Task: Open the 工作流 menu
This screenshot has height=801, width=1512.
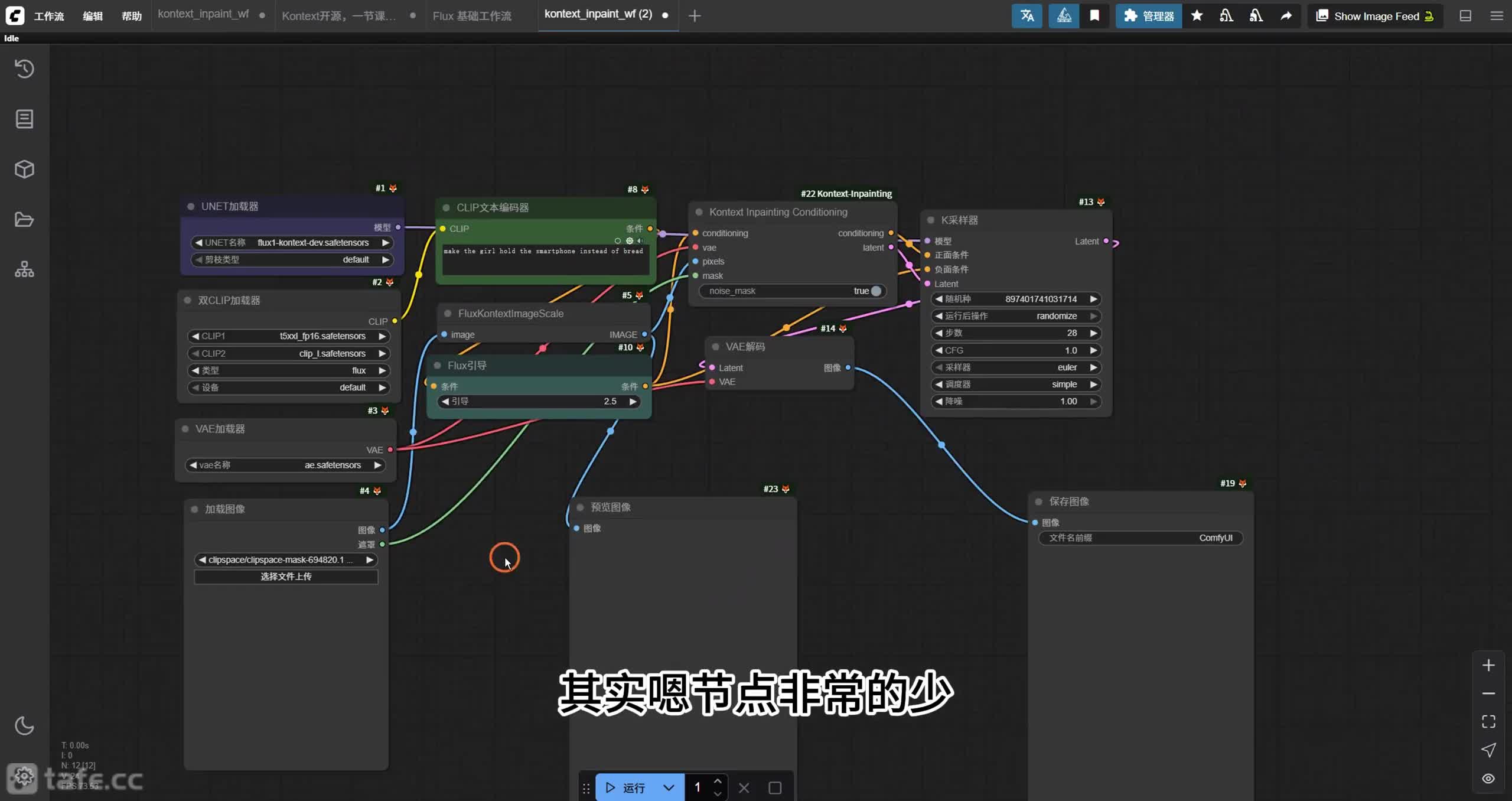Action: pos(49,16)
